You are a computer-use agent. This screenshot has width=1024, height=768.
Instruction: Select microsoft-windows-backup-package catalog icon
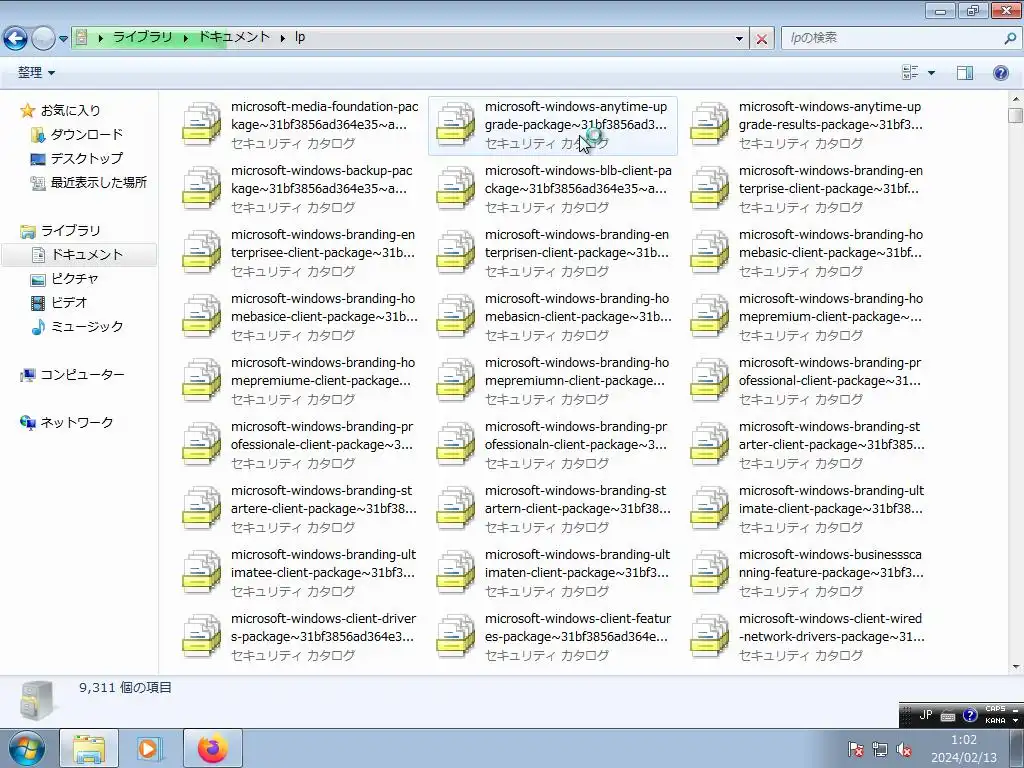tap(201, 187)
